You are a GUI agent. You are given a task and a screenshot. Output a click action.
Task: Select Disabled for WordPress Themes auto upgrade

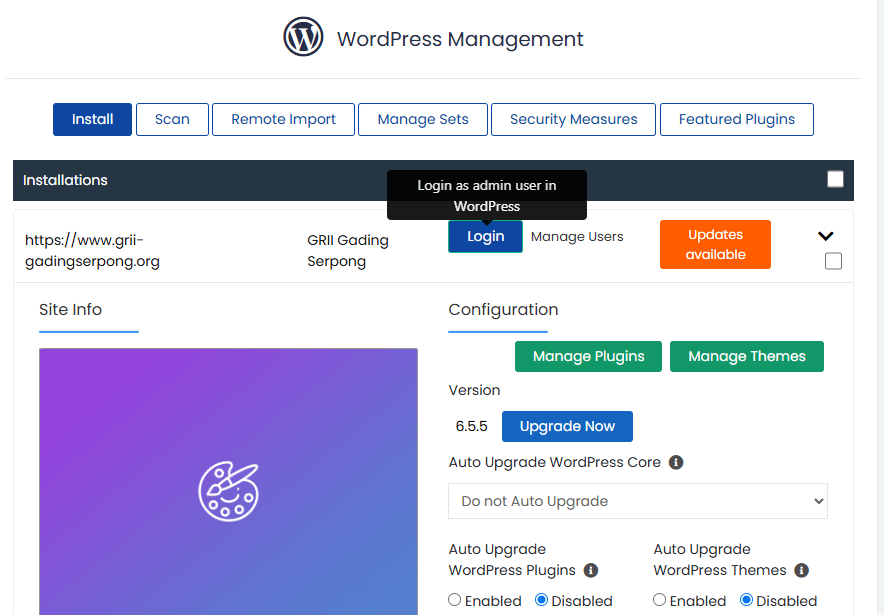tap(746, 600)
